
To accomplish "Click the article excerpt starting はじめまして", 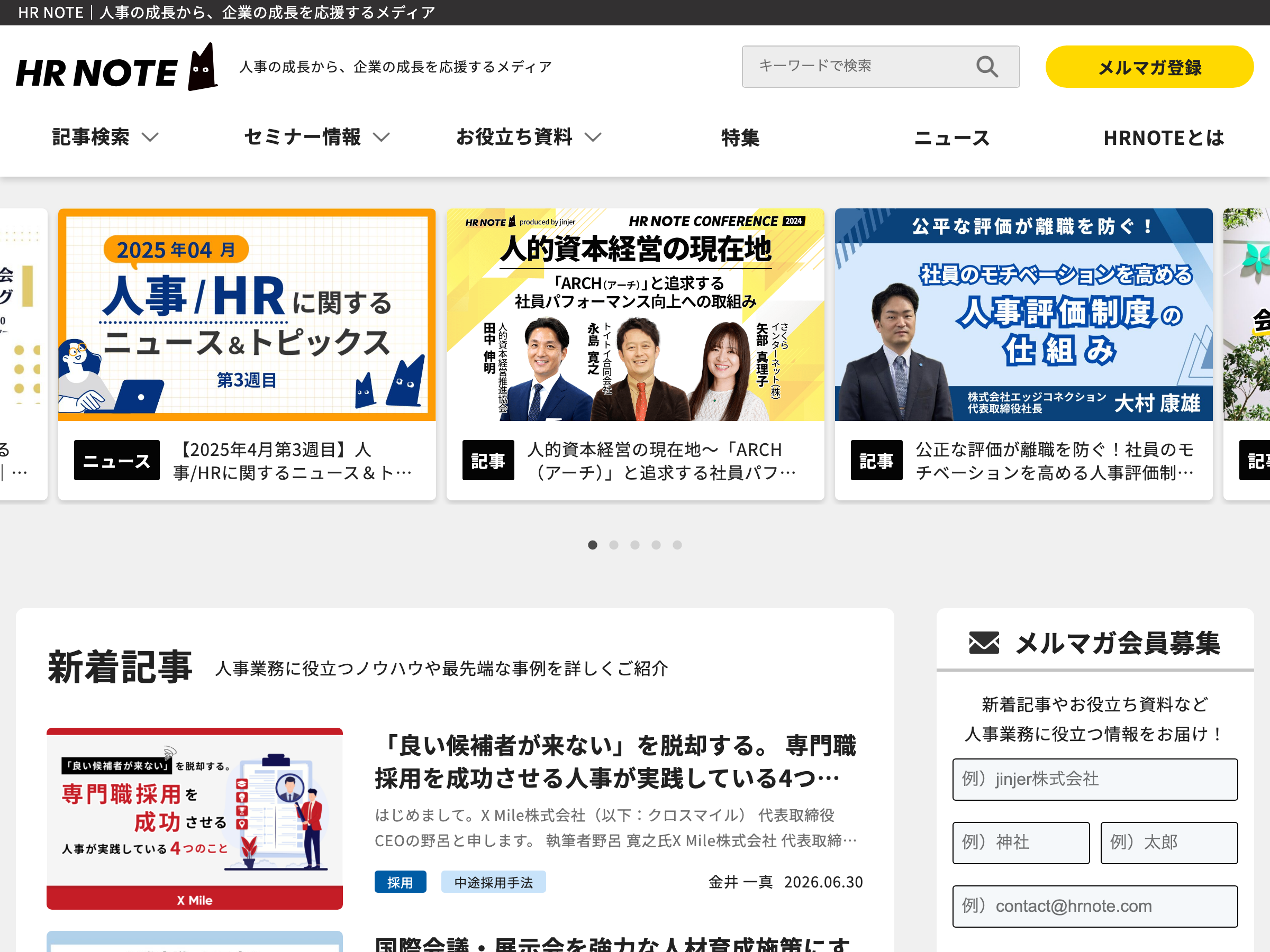I will pyautogui.click(x=616, y=828).
